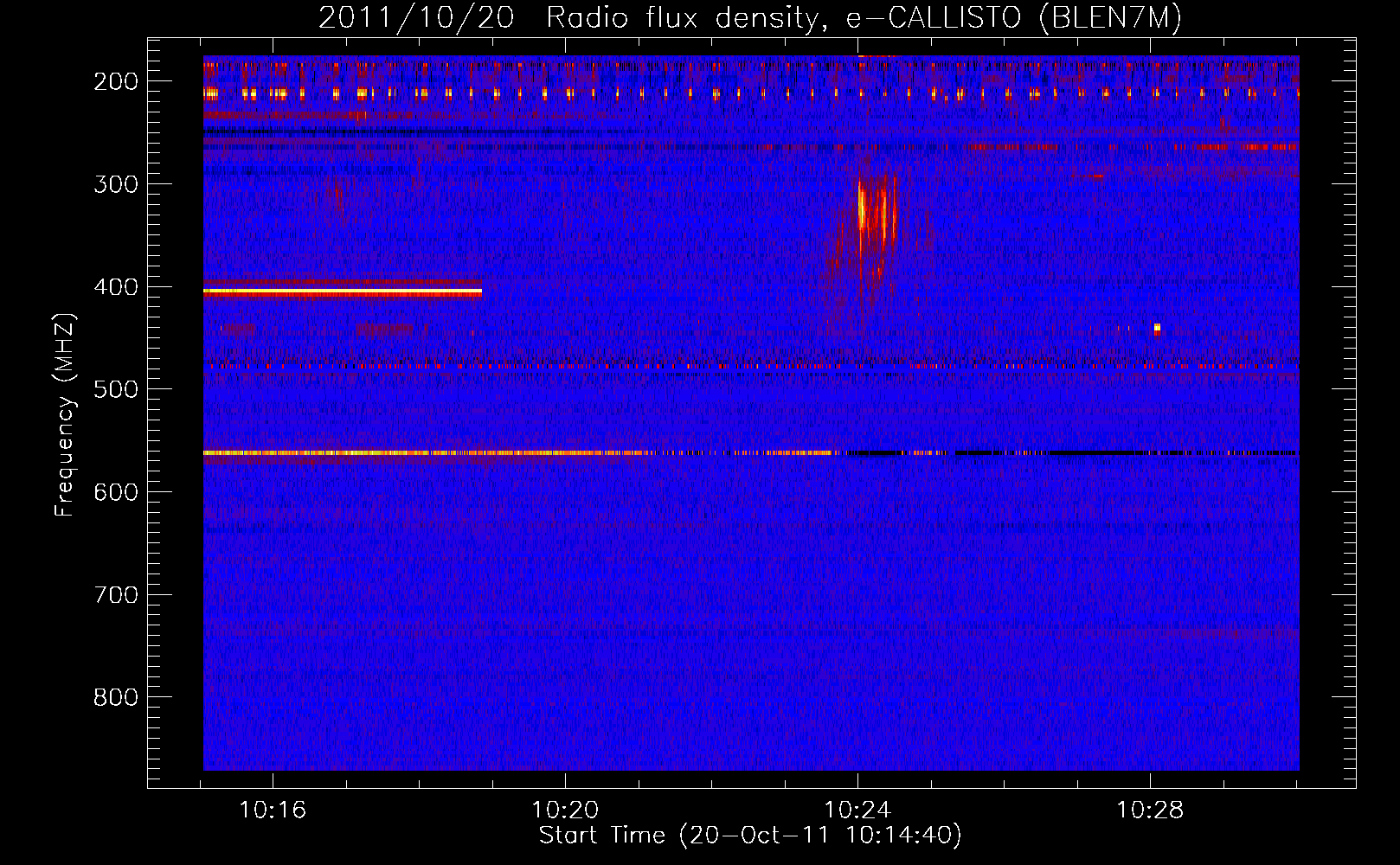Click the bright horizontal band near 400 MHz

point(343,293)
